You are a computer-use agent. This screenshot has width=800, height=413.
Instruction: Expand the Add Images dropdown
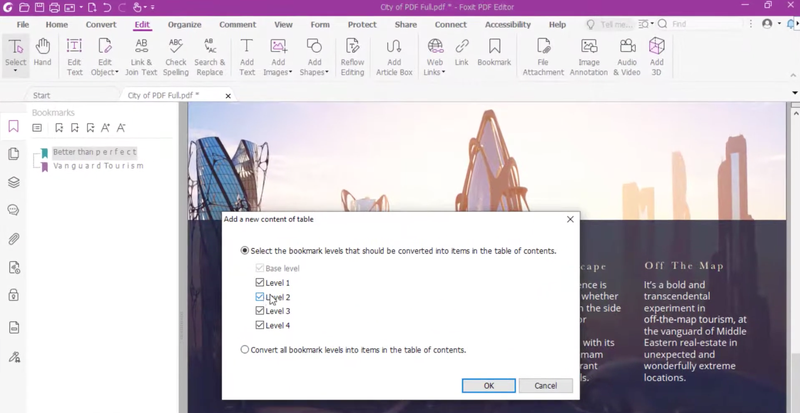pos(290,72)
